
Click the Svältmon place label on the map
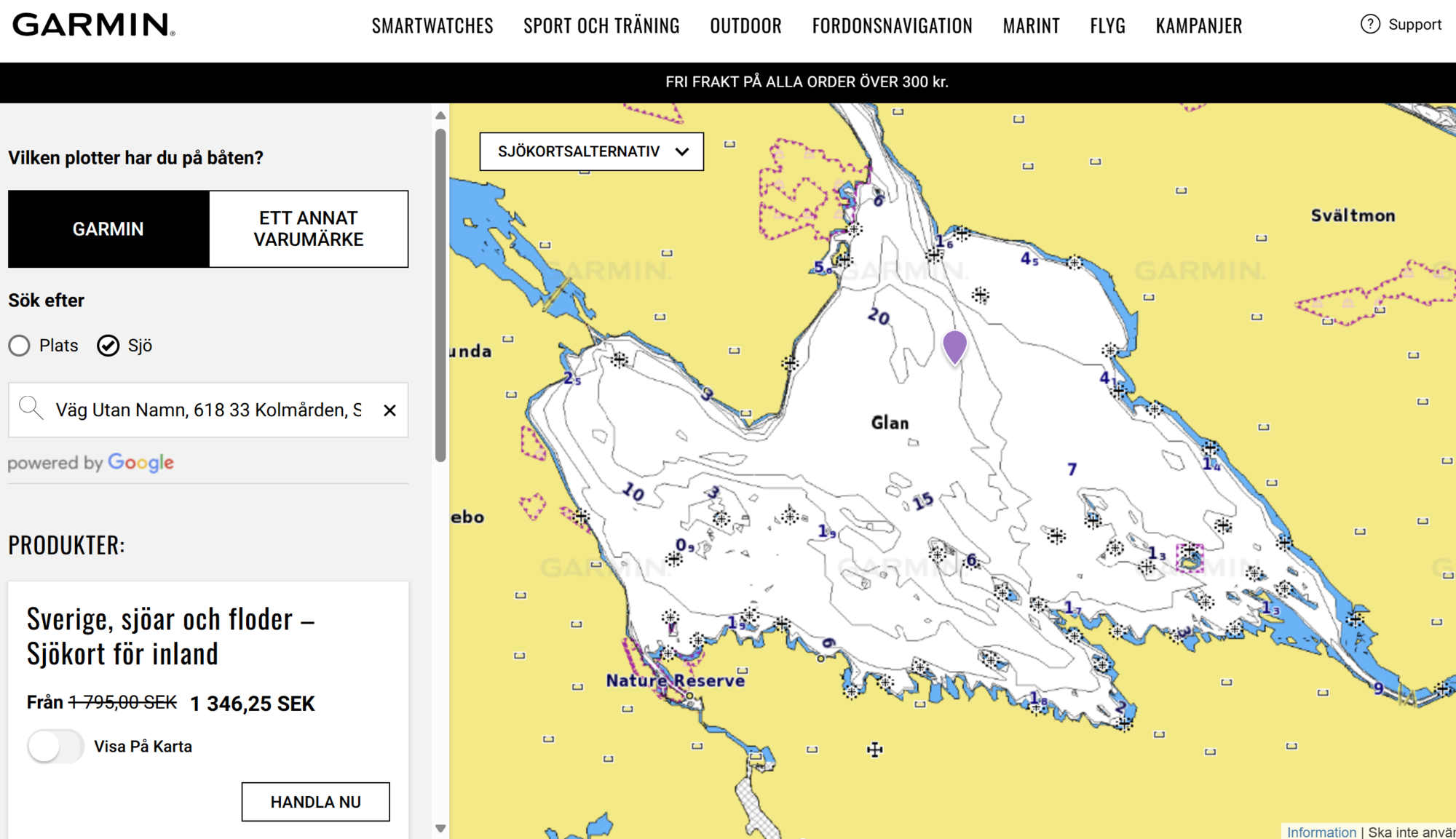[1353, 215]
